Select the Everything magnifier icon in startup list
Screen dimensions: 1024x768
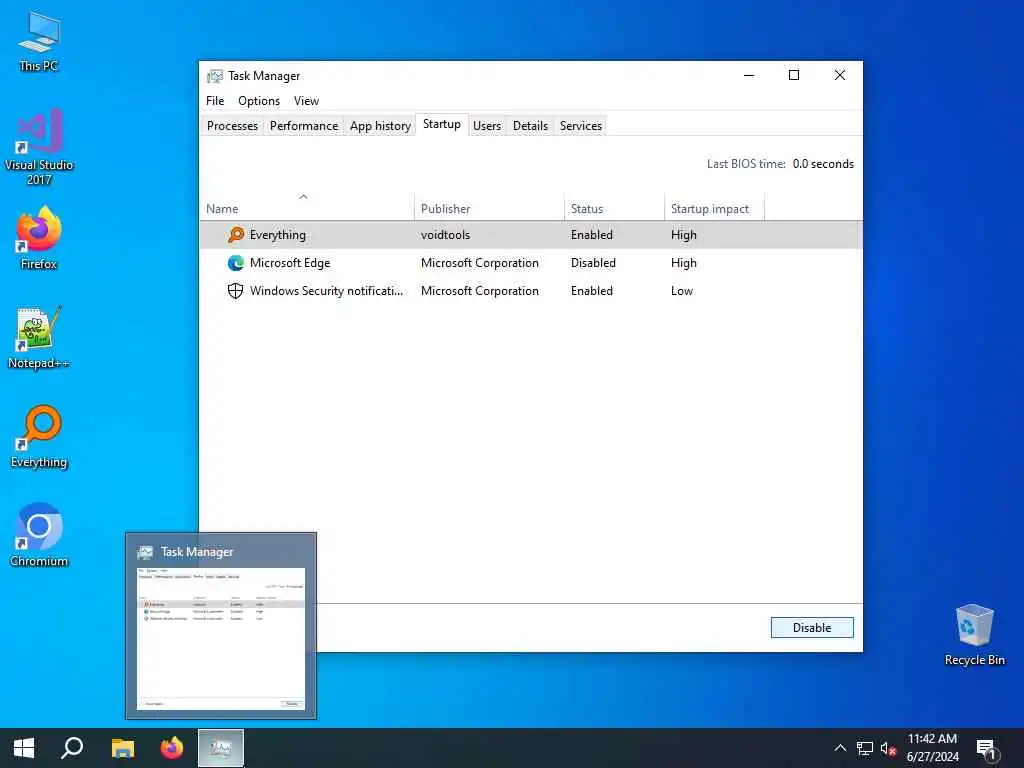point(236,234)
